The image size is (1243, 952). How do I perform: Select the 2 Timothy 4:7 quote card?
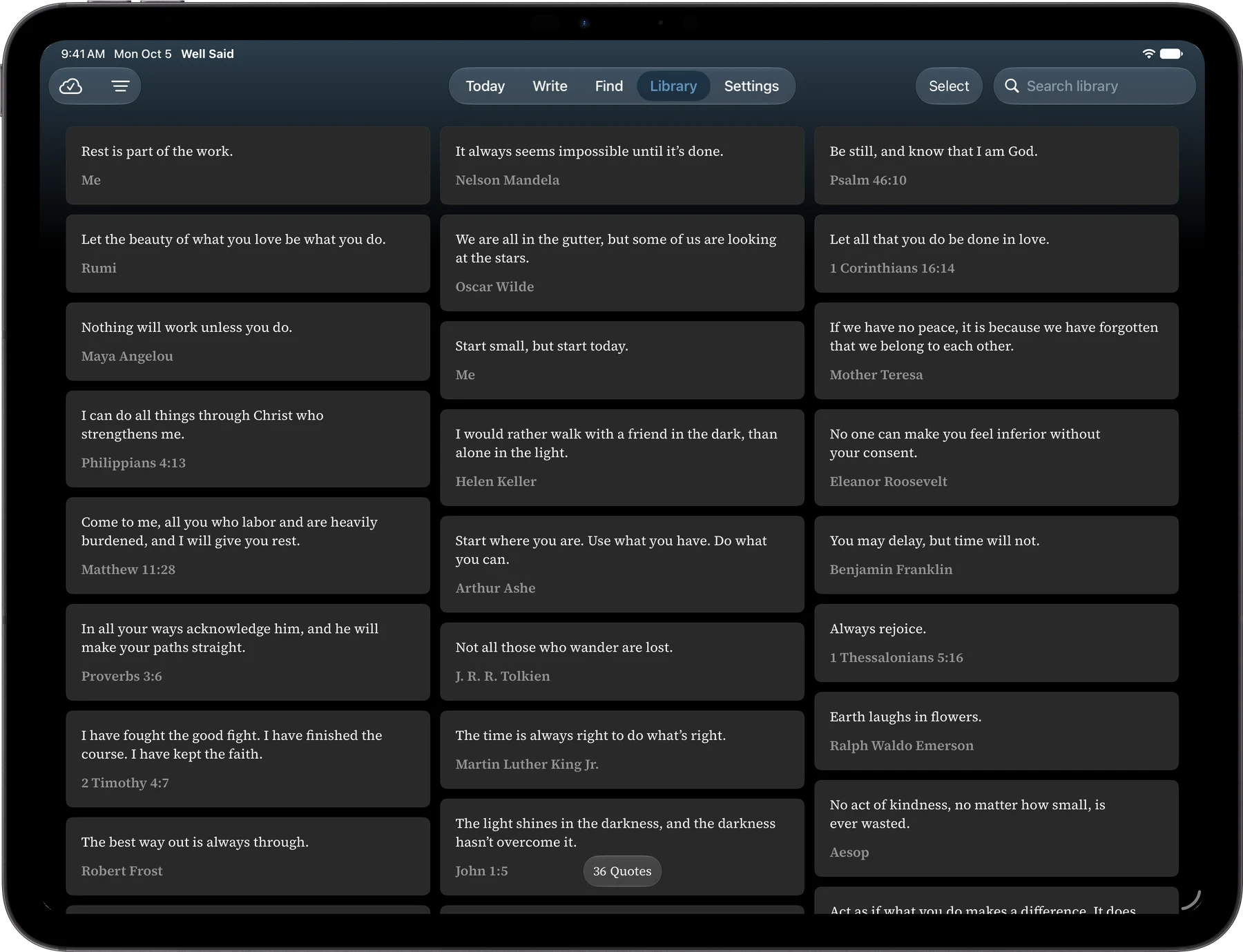pyautogui.click(x=248, y=759)
